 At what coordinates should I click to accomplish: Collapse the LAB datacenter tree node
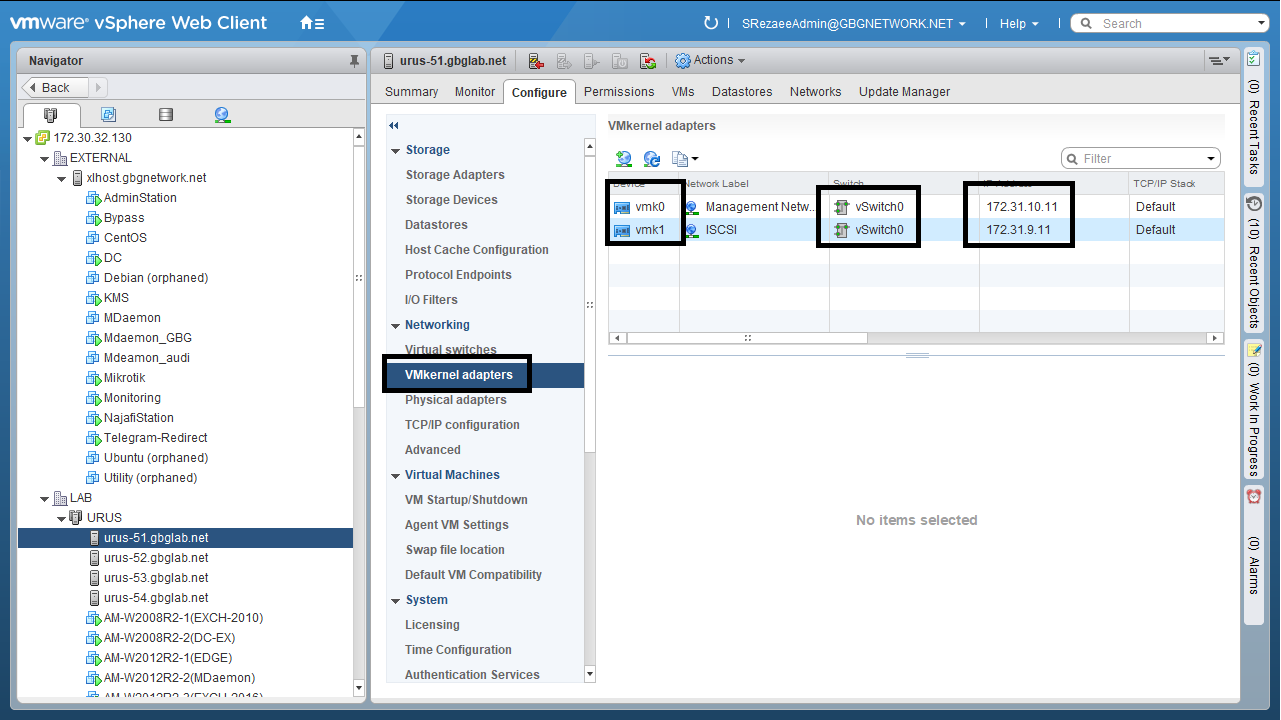point(45,498)
